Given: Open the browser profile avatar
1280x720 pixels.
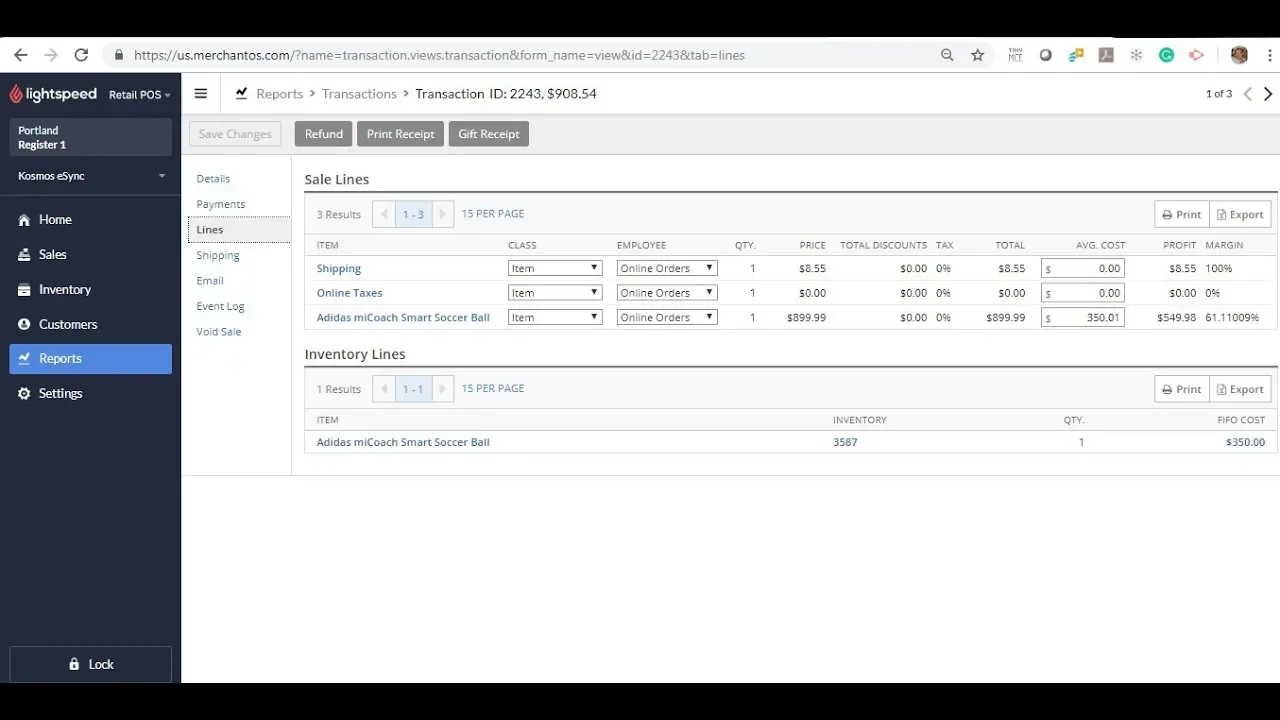Looking at the screenshot, I should [x=1239, y=55].
